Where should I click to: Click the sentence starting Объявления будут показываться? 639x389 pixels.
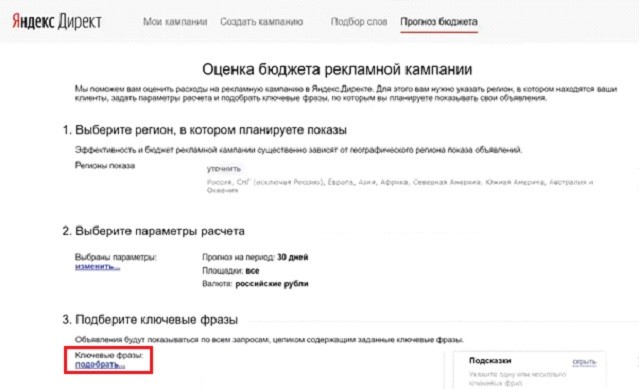pos(269,340)
